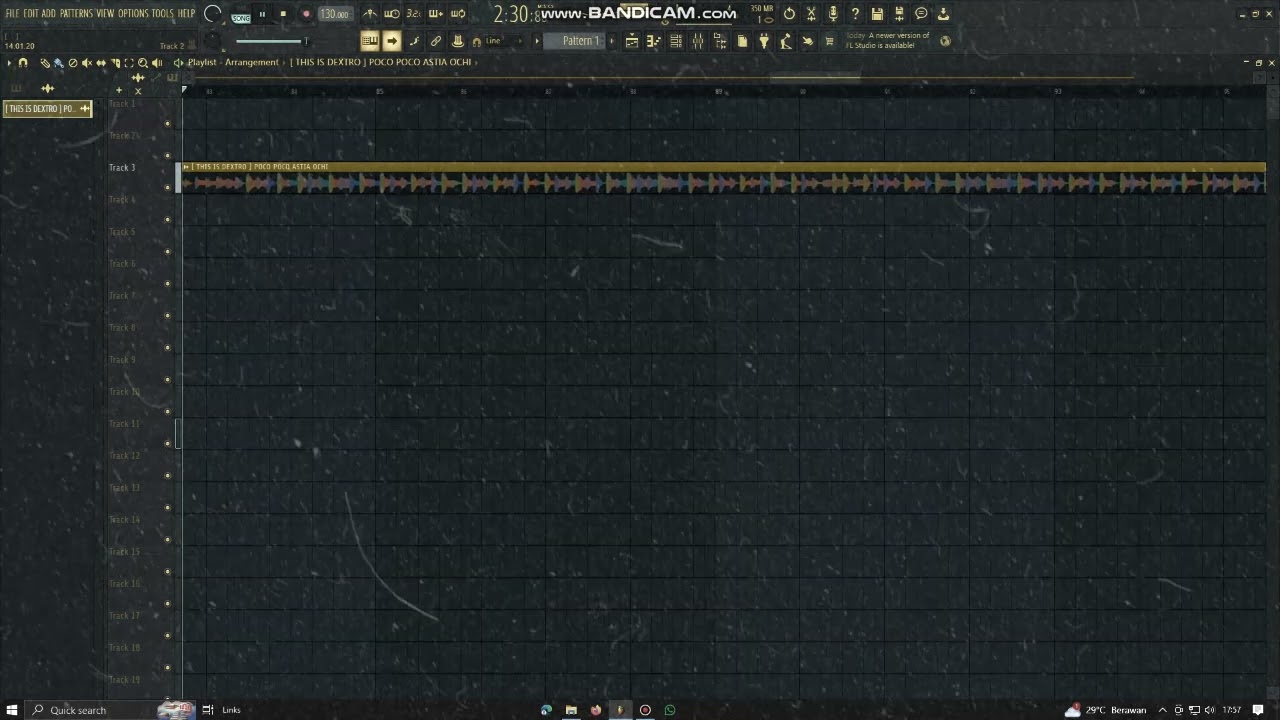Toggle the metronome icon
Screen dimensions: 1280x720
(x=370, y=14)
